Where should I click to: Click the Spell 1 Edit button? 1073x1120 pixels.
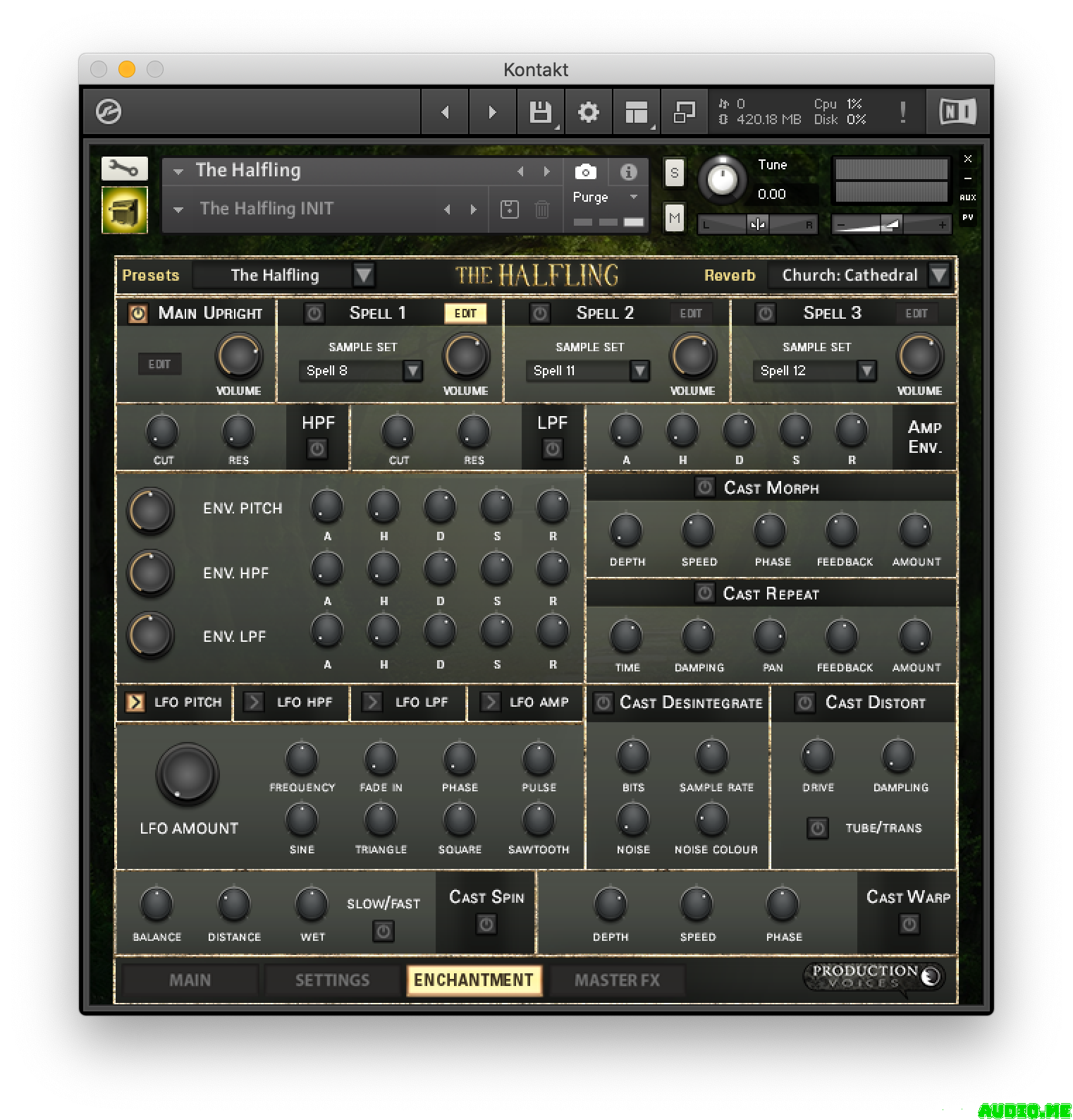coord(465,313)
